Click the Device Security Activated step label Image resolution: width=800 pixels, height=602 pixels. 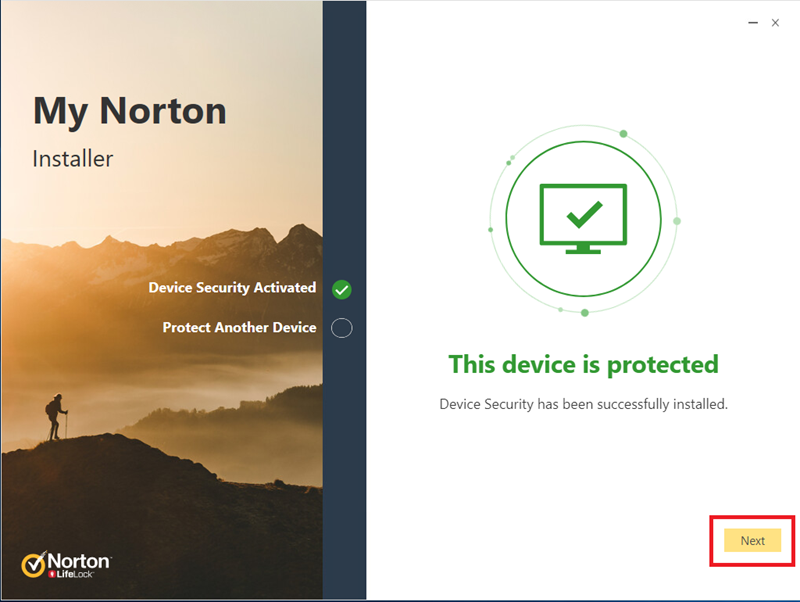click(x=232, y=288)
